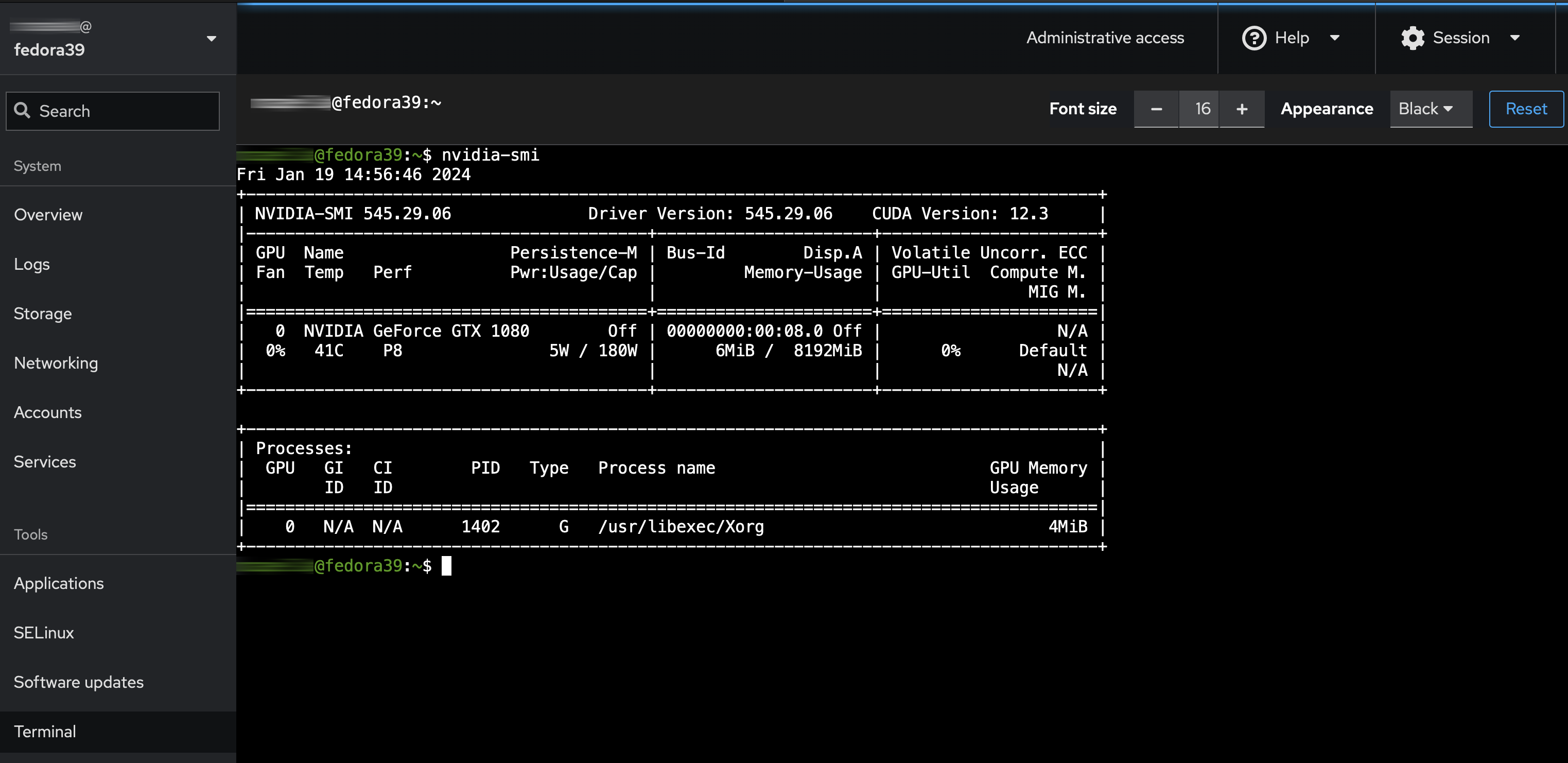Decrease font size with the minus icon
This screenshot has width=1568, height=763.
point(1155,109)
